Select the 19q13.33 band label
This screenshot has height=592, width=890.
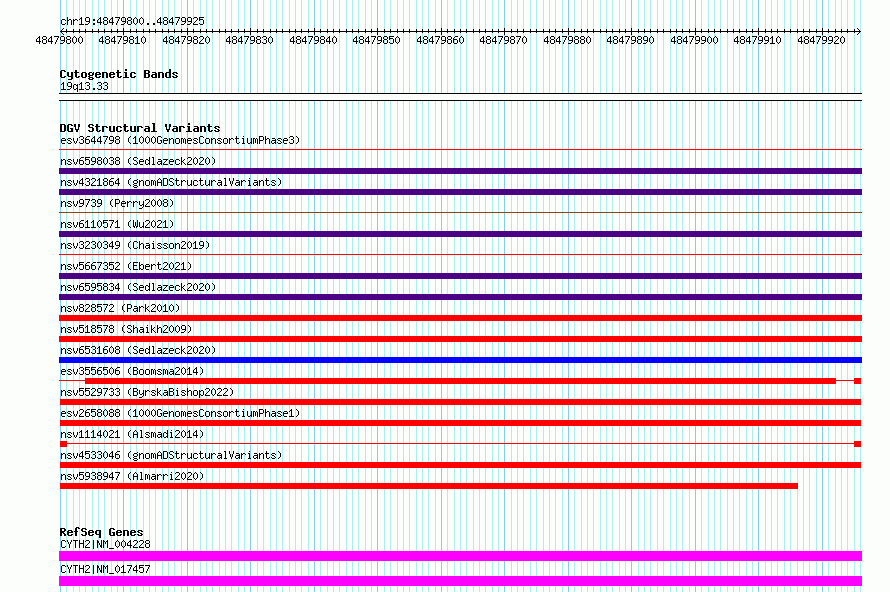click(x=84, y=86)
